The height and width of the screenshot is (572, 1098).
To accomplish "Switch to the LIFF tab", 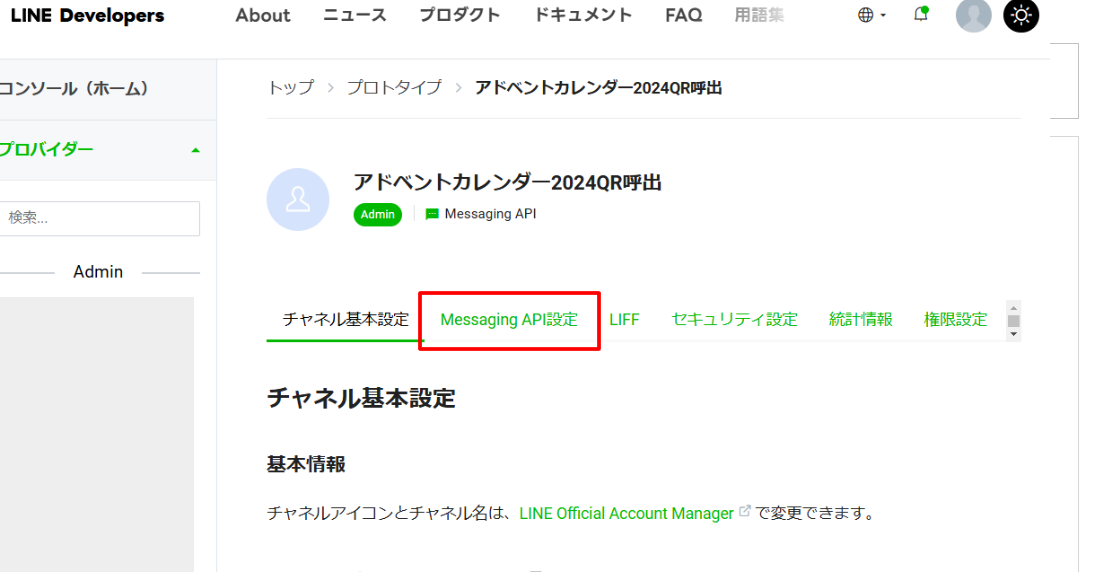I will [x=624, y=319].
